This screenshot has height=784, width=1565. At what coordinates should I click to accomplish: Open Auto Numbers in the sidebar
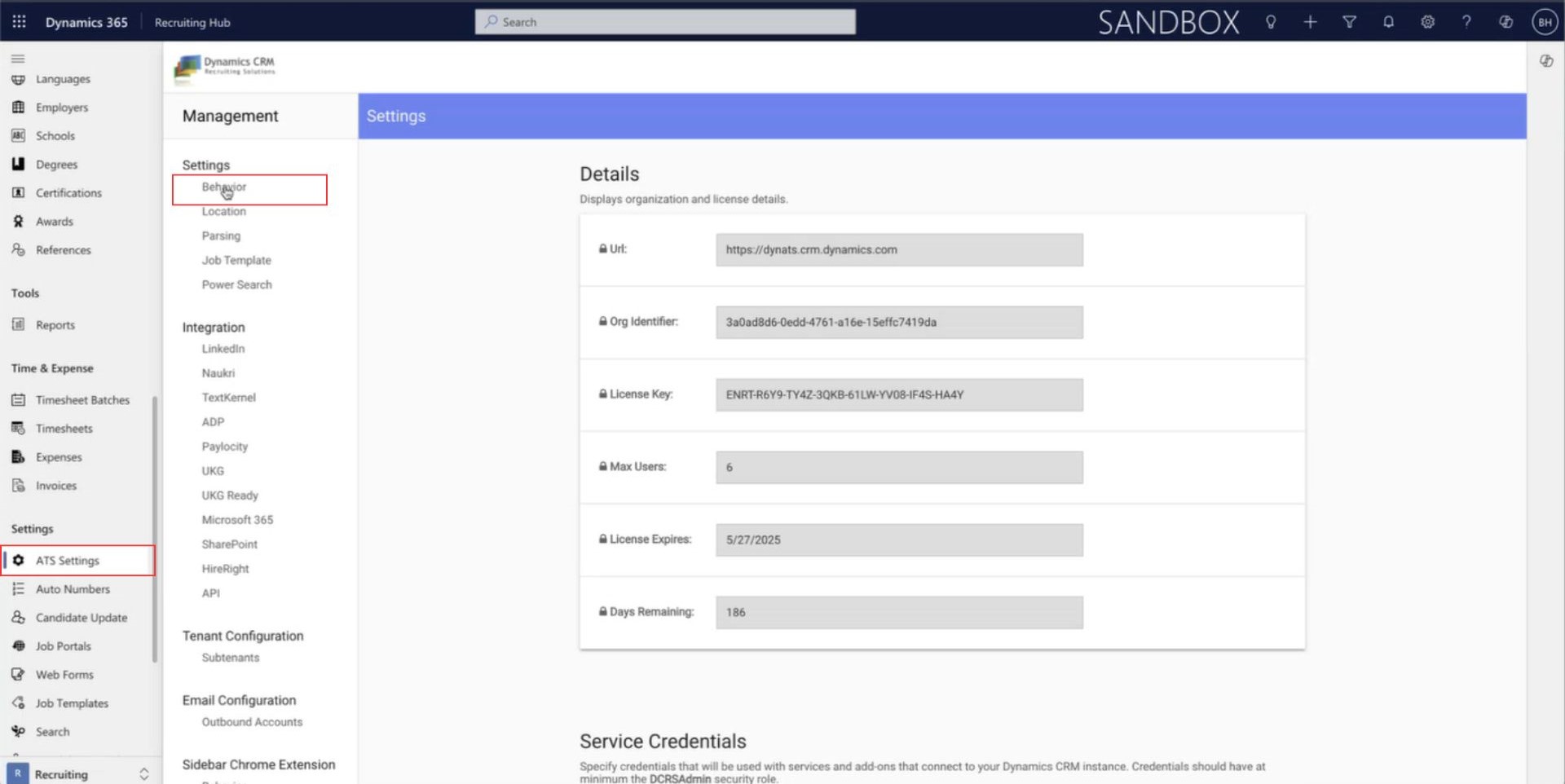click(73, 589)
